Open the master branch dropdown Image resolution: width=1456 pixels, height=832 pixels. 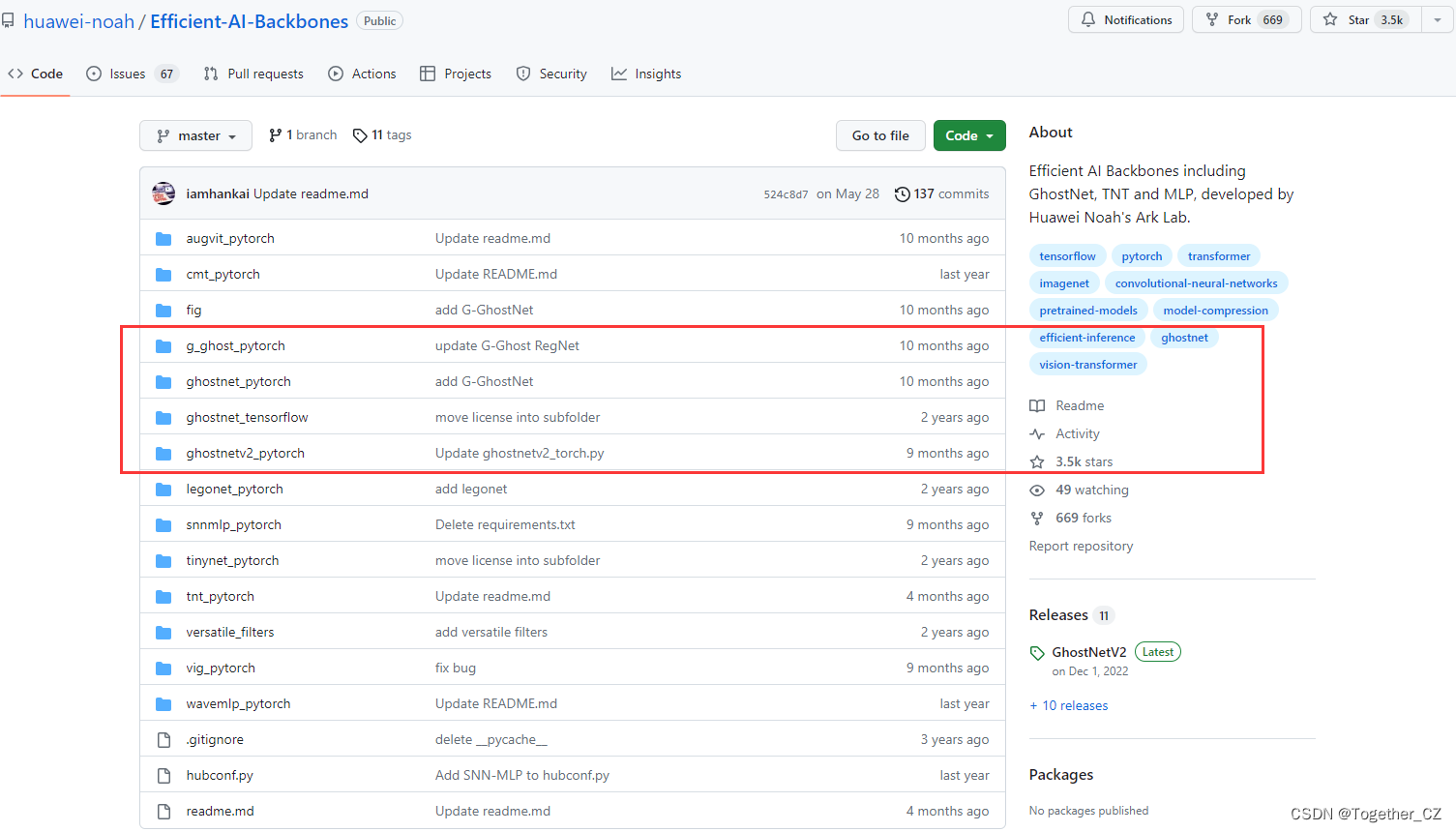pyautogui.click(x=195, y=135)
